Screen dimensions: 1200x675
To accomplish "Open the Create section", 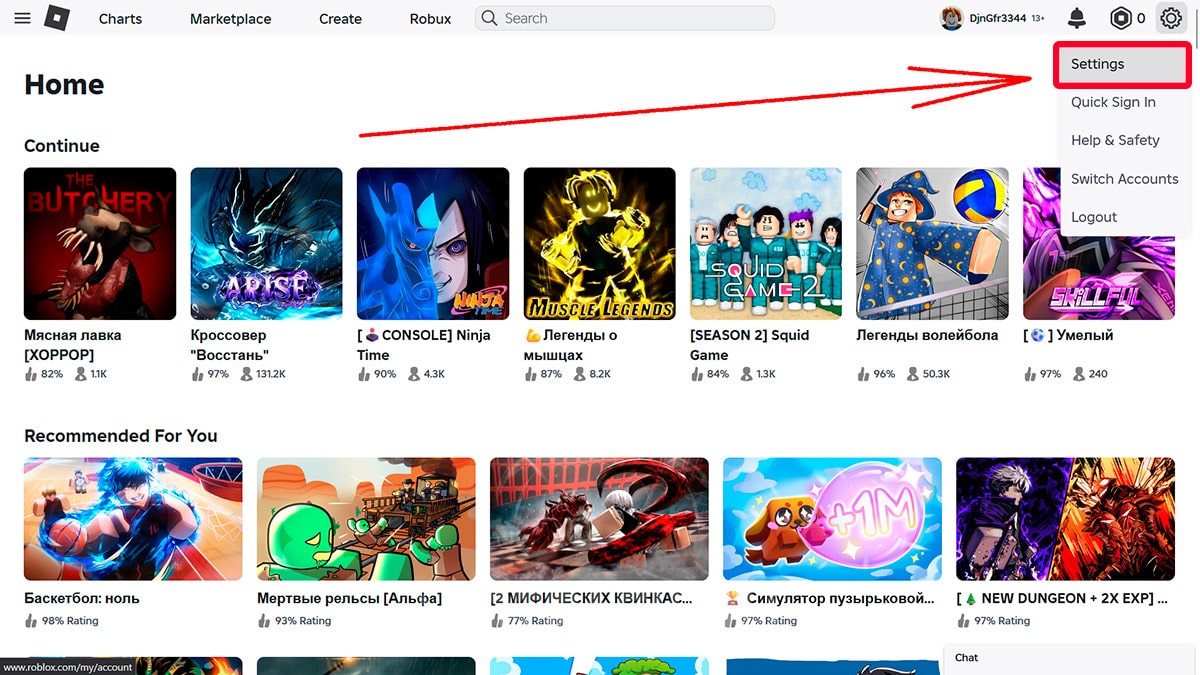I will click(x=340, y=19).
